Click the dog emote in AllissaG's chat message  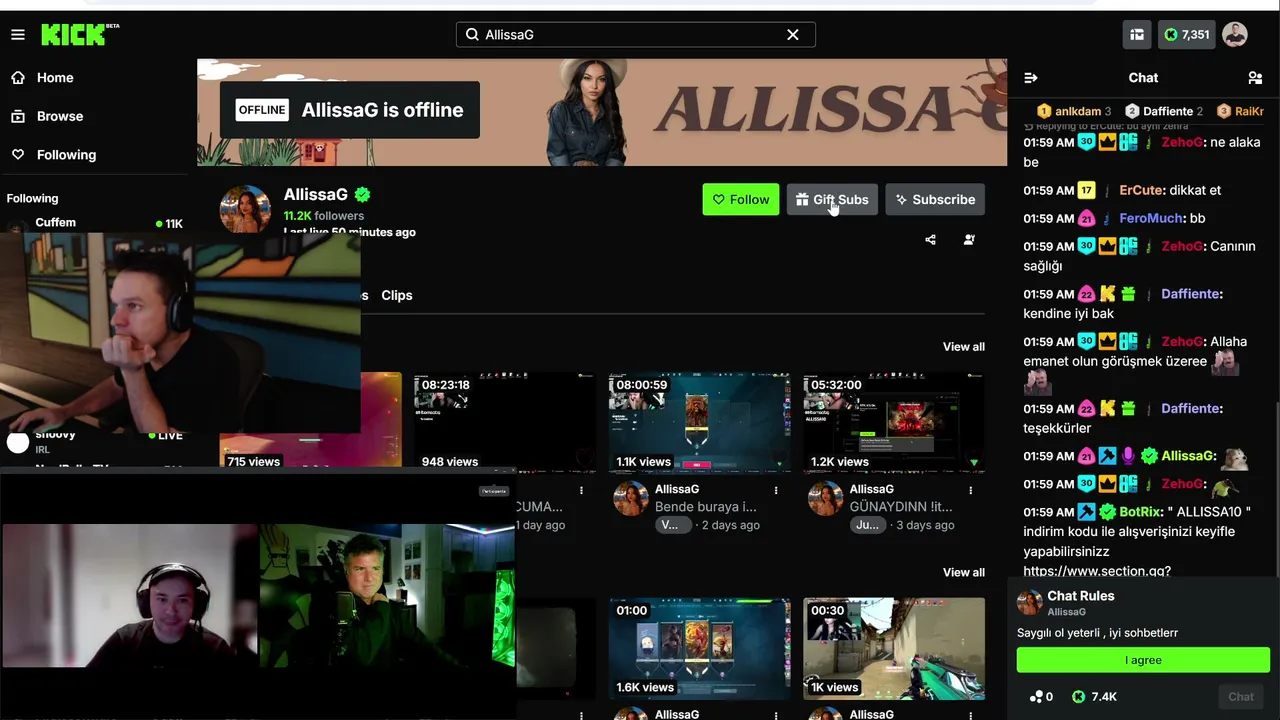coord(1234,457)
